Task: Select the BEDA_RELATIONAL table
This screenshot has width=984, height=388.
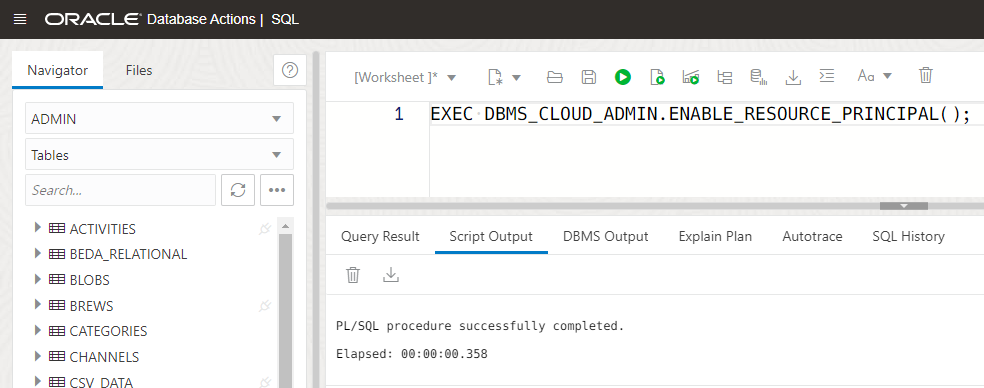Action: pos(129,254)
